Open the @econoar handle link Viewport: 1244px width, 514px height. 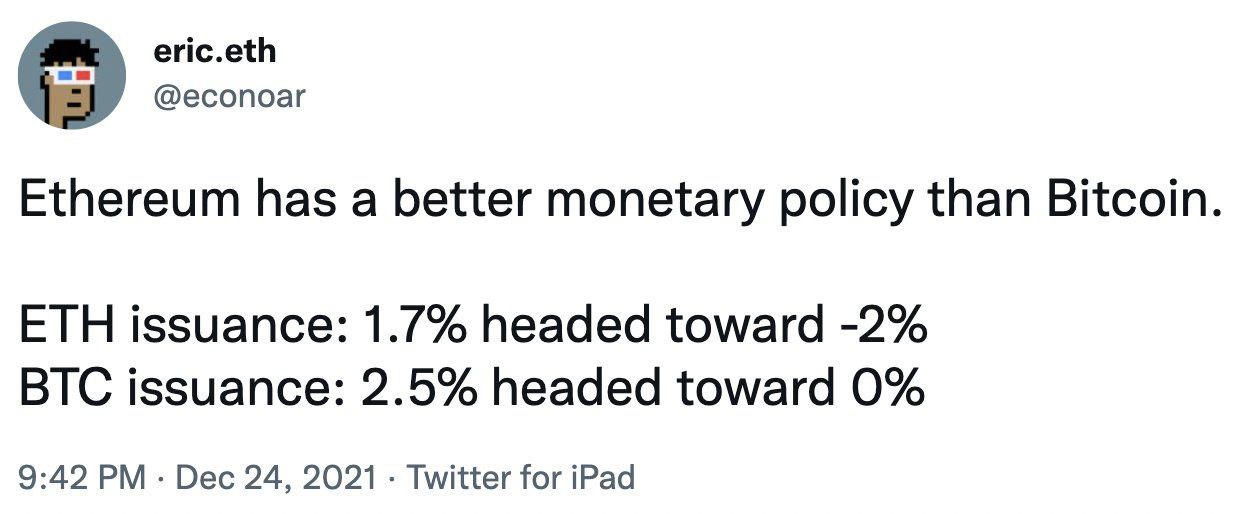(x=229, y=96)
